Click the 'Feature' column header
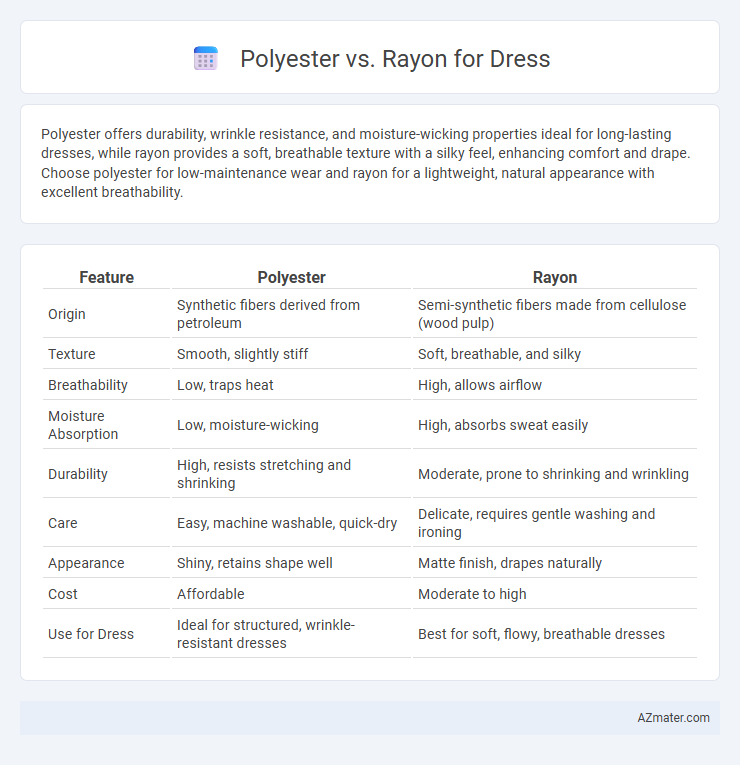740x765 pixels. [106, 277]
